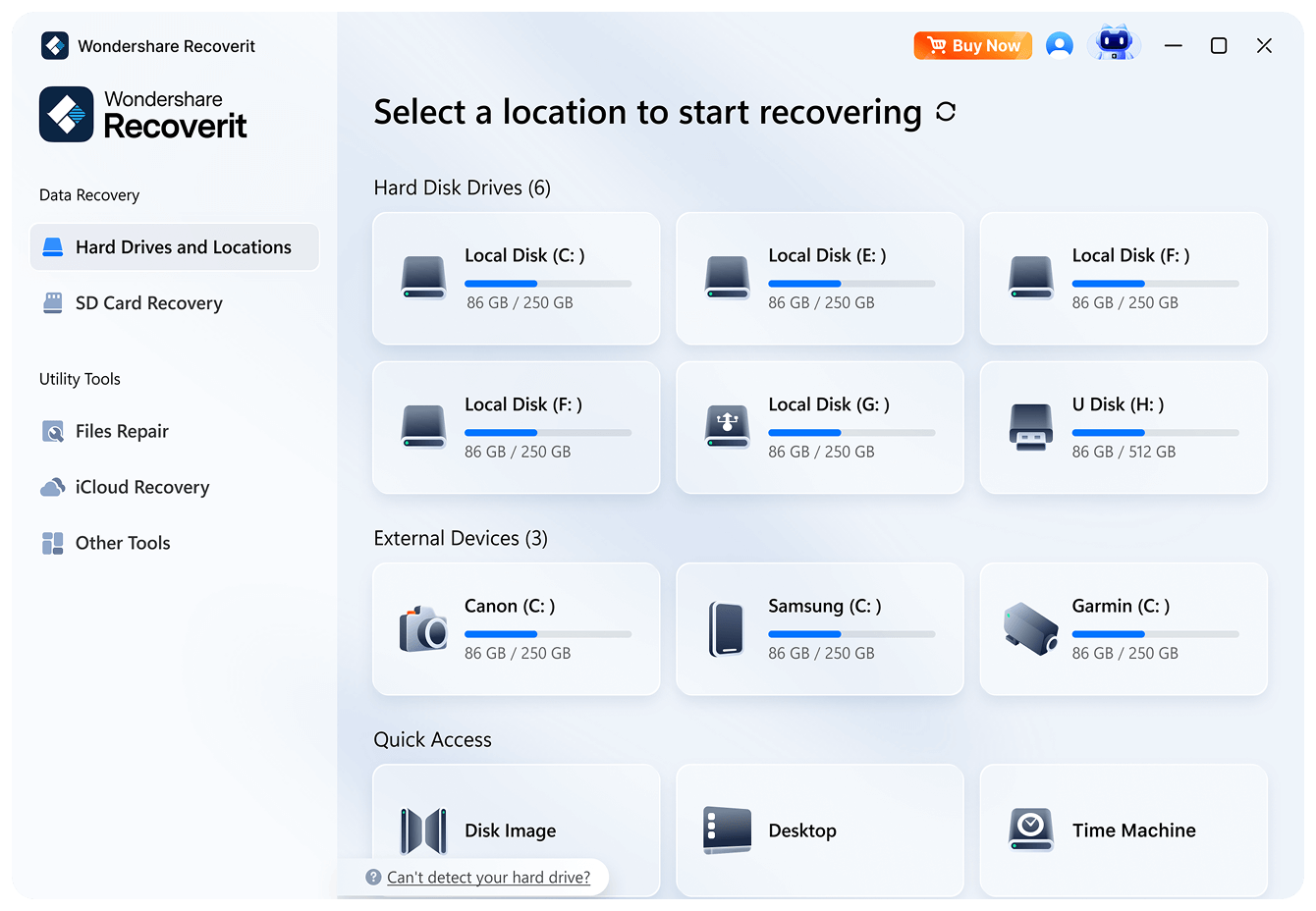Screen dimensions: 1316x911
Task: Click the SD Card Recovery card icon
Action: click(53, 303)
